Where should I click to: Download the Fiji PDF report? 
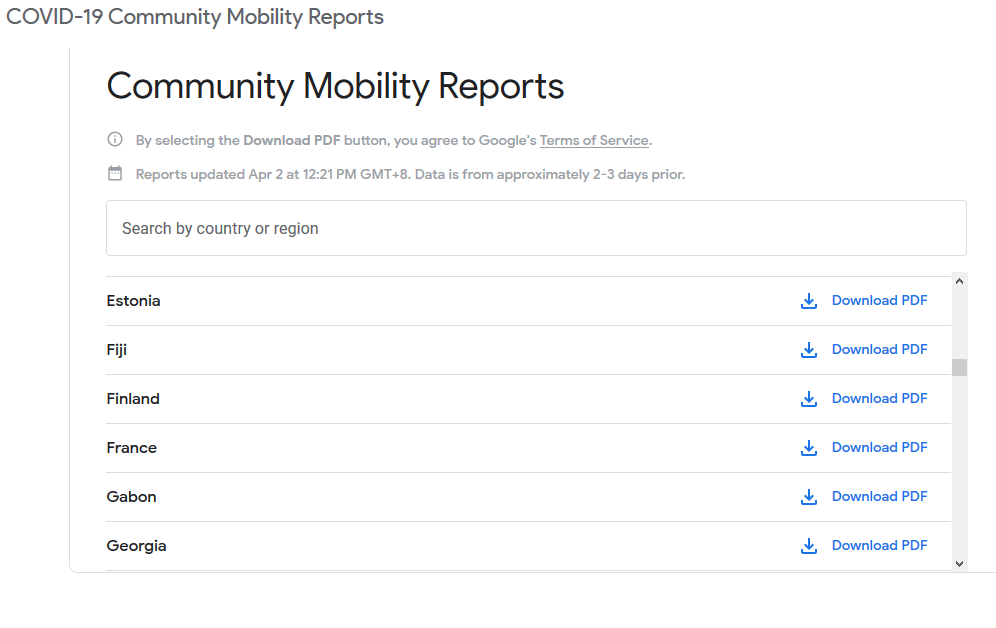pos(879,350)
